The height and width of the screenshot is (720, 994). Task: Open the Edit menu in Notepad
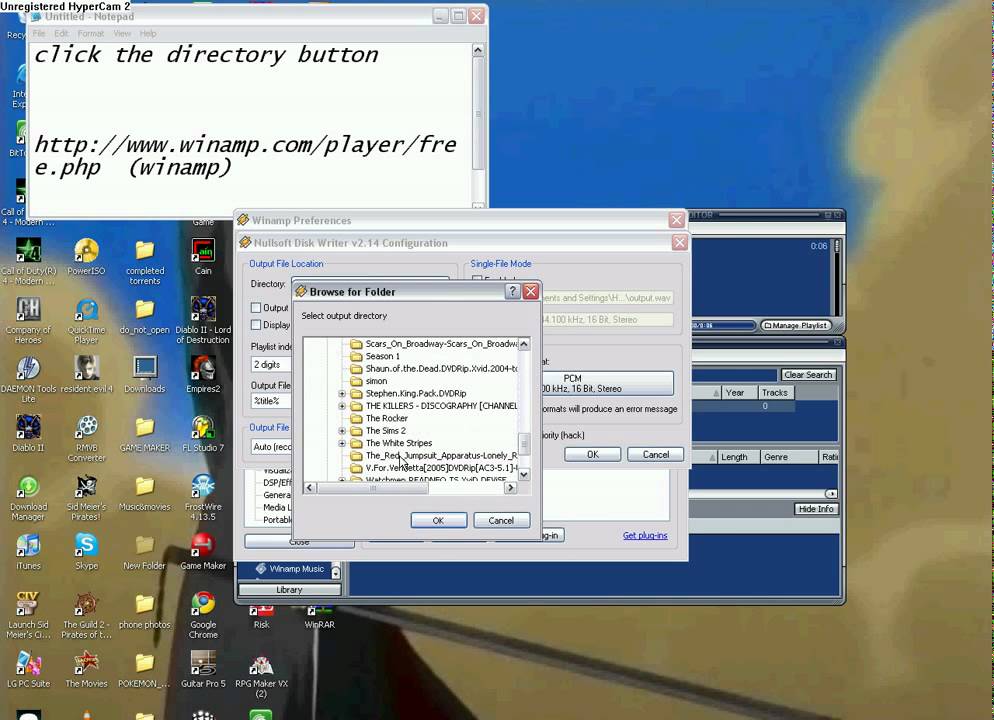tap(61, 34)
